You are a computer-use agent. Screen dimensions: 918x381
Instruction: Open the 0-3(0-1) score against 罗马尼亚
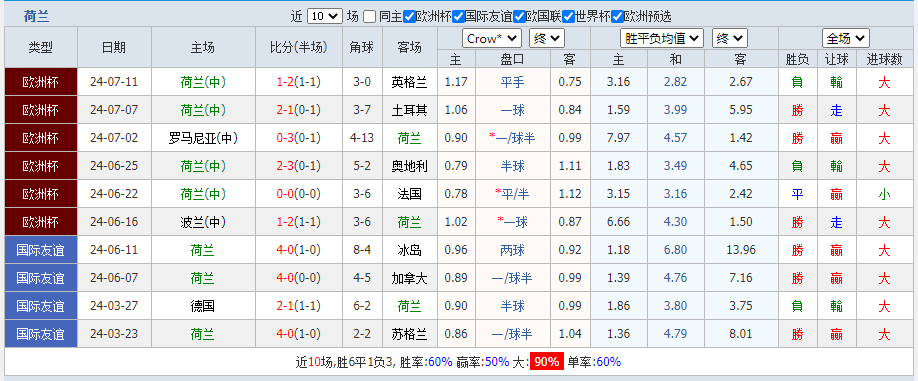[x=299, y=138]
